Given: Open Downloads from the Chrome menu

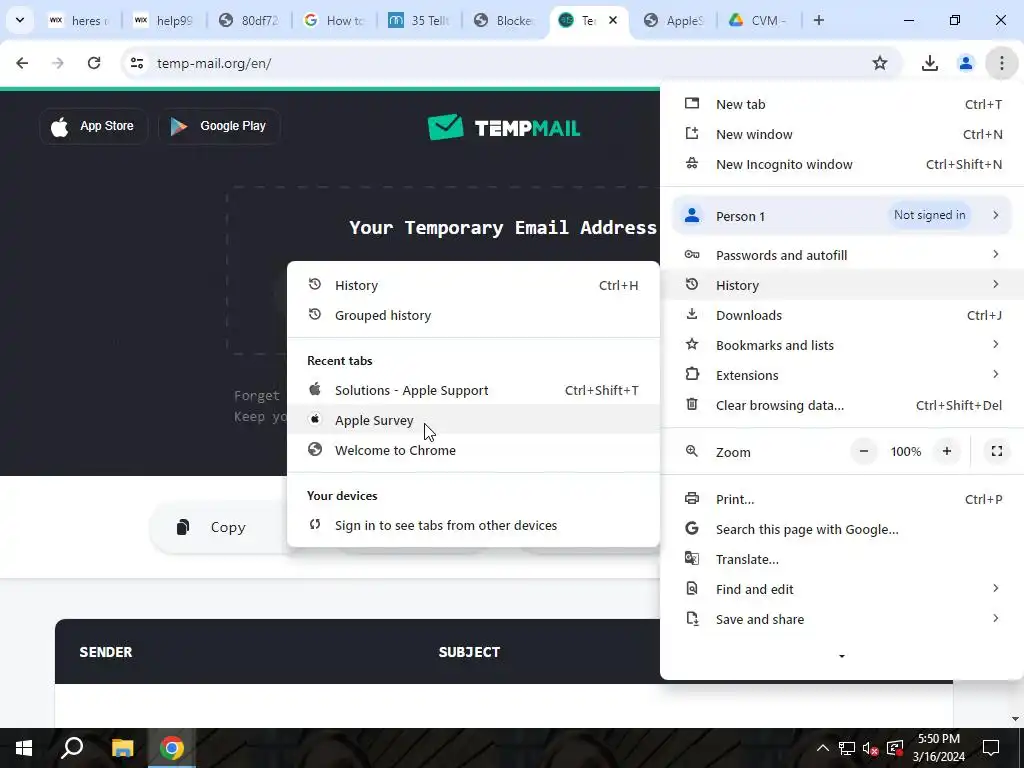Looking at the screenshot, I should [842, 315].
